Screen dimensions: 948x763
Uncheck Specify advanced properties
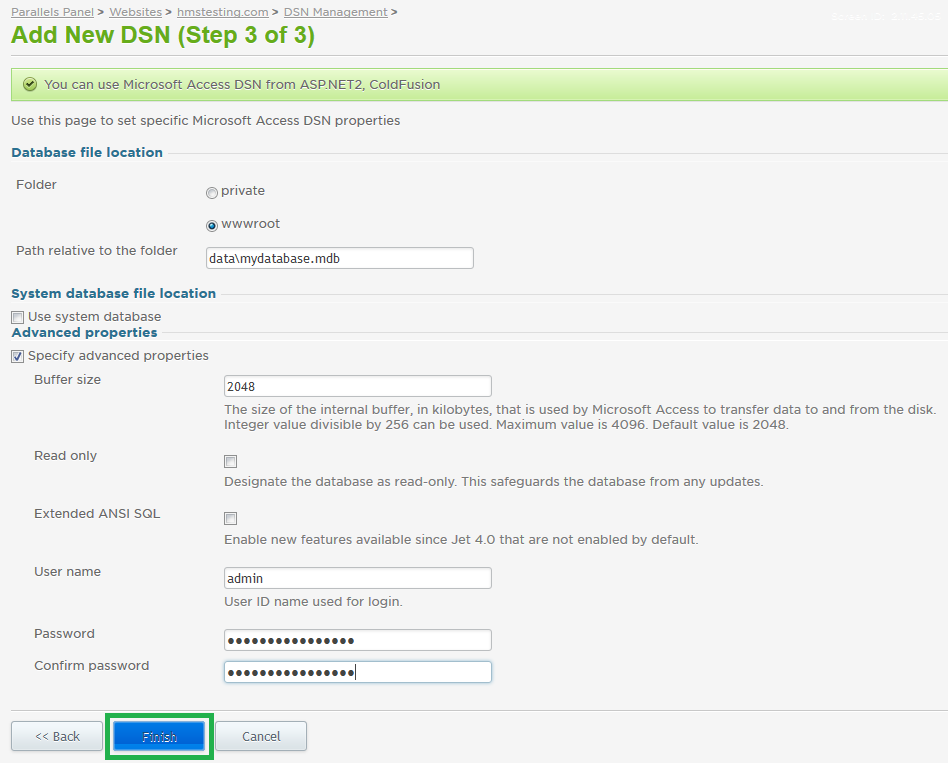tap(18, 356)
